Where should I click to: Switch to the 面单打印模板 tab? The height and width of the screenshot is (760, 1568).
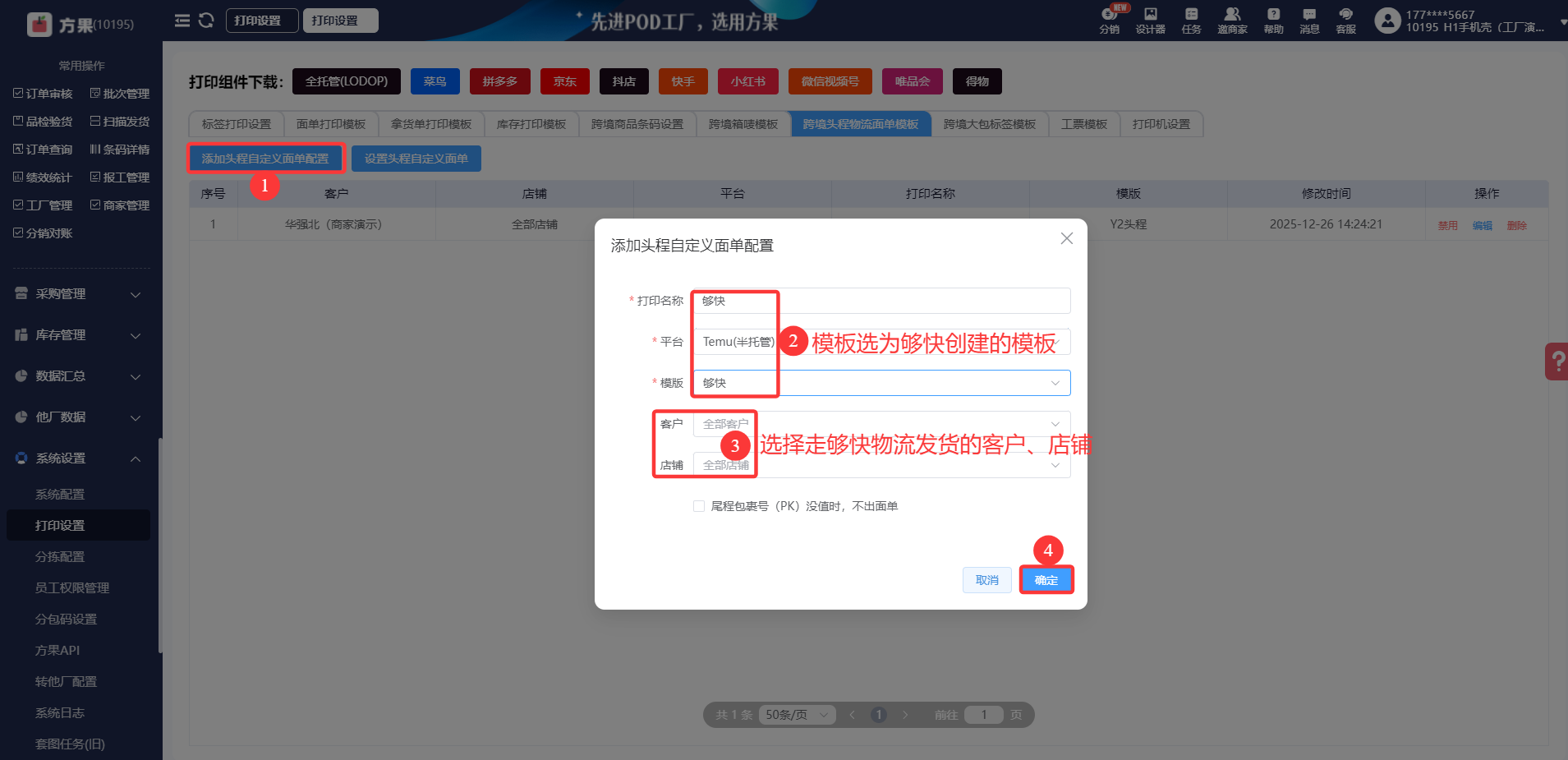coord(331,124)
